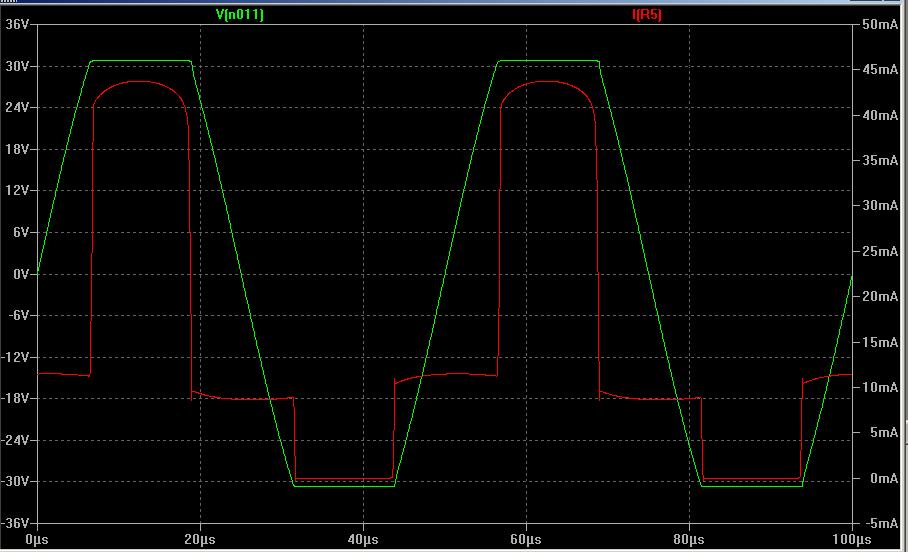Click the 30V left axis label

click(17, 66)
